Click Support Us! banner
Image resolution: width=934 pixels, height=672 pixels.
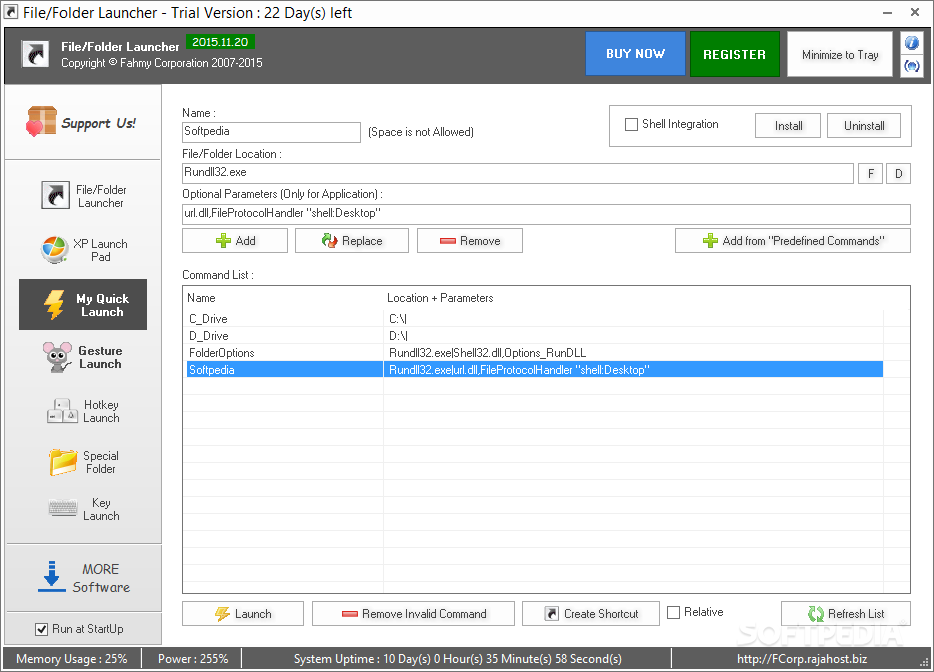click(x=83, y=122)
